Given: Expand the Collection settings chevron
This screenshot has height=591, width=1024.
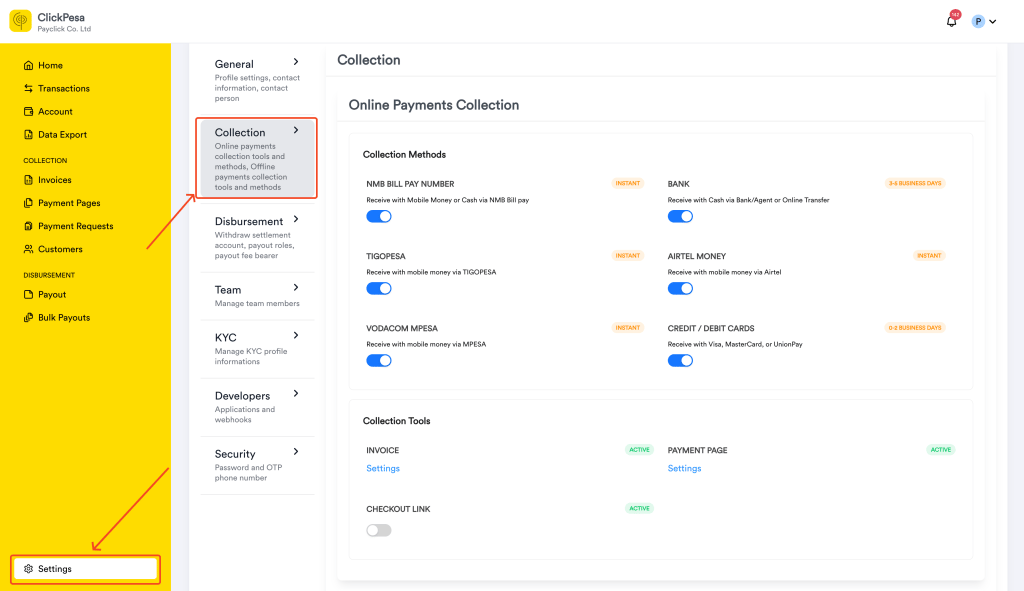Looking at the screenshot, I should [x=296, y=130].
